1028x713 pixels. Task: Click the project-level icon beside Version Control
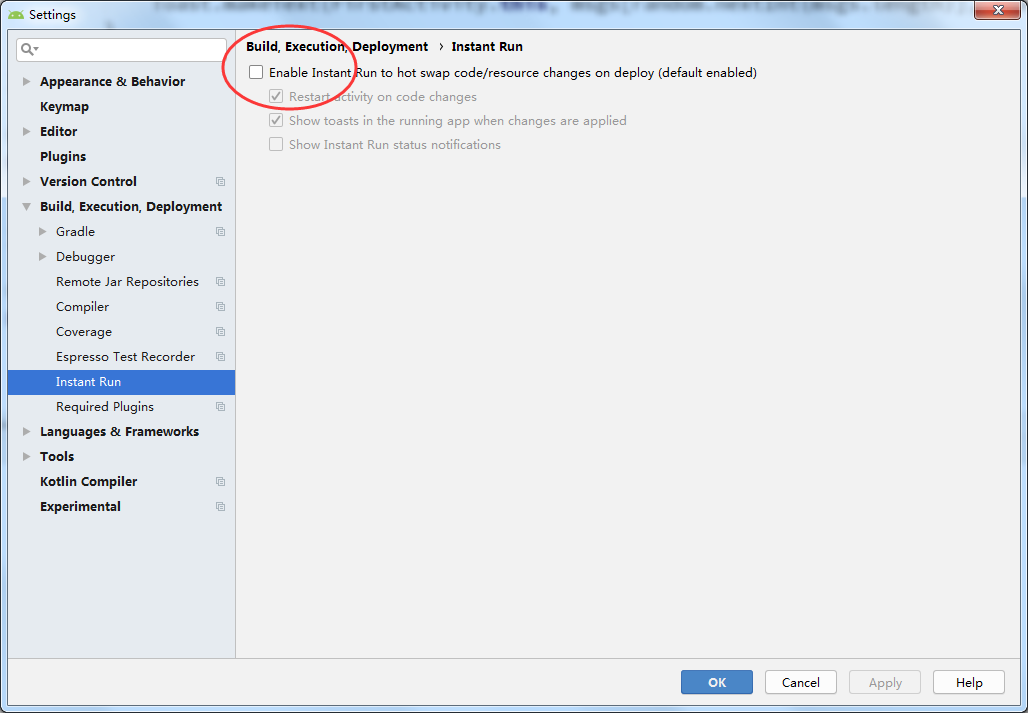[221, 182]
